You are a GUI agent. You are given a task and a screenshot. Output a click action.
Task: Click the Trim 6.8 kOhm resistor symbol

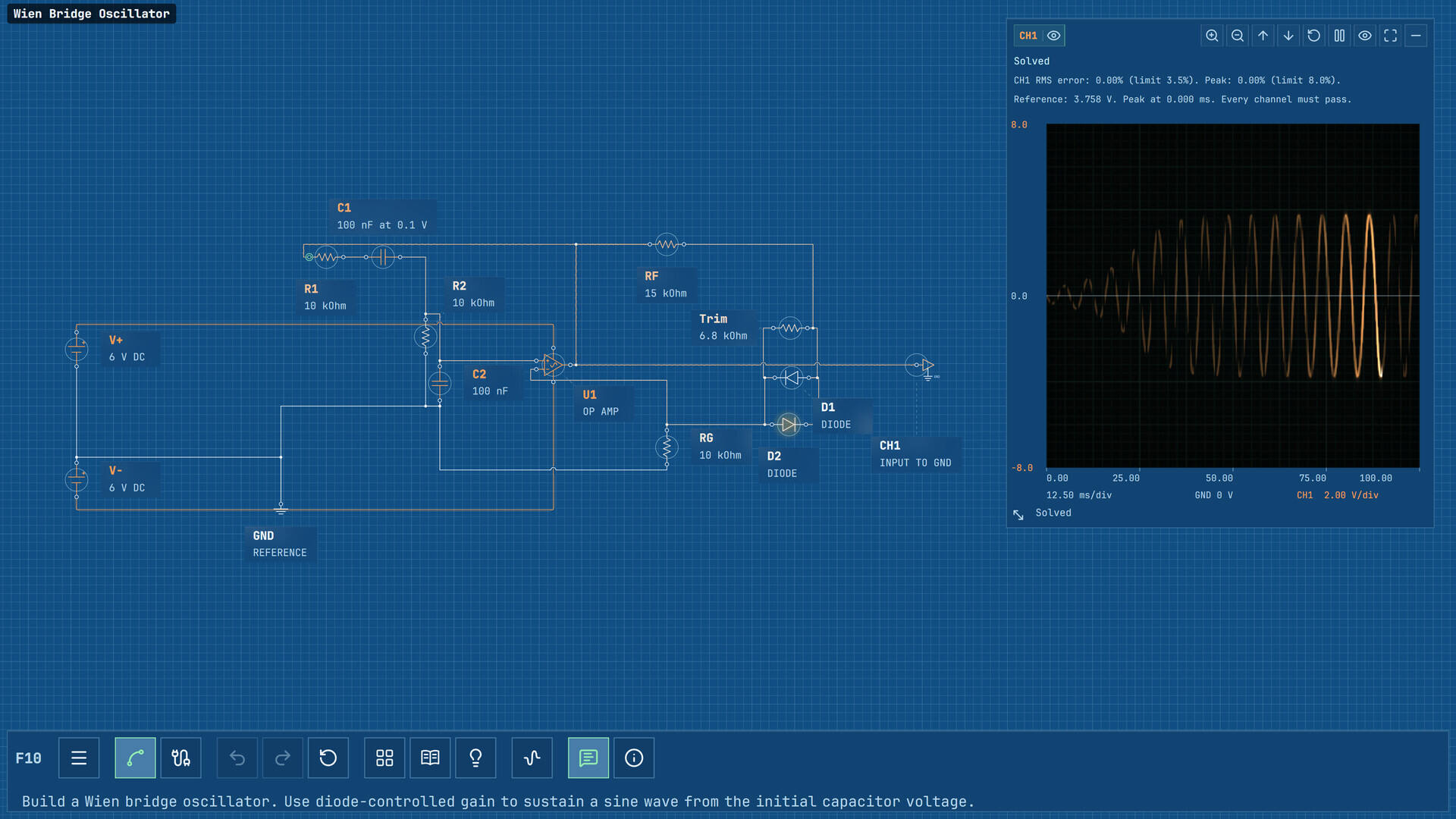790,328
